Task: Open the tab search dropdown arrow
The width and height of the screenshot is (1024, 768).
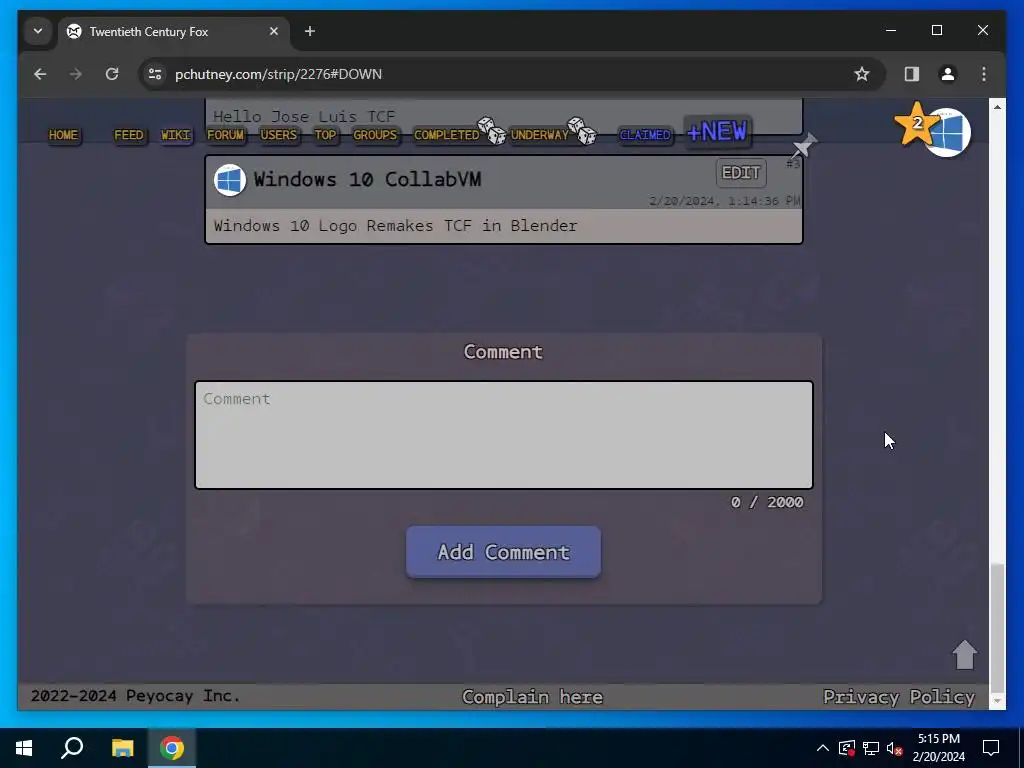Action: coord(38,31)
